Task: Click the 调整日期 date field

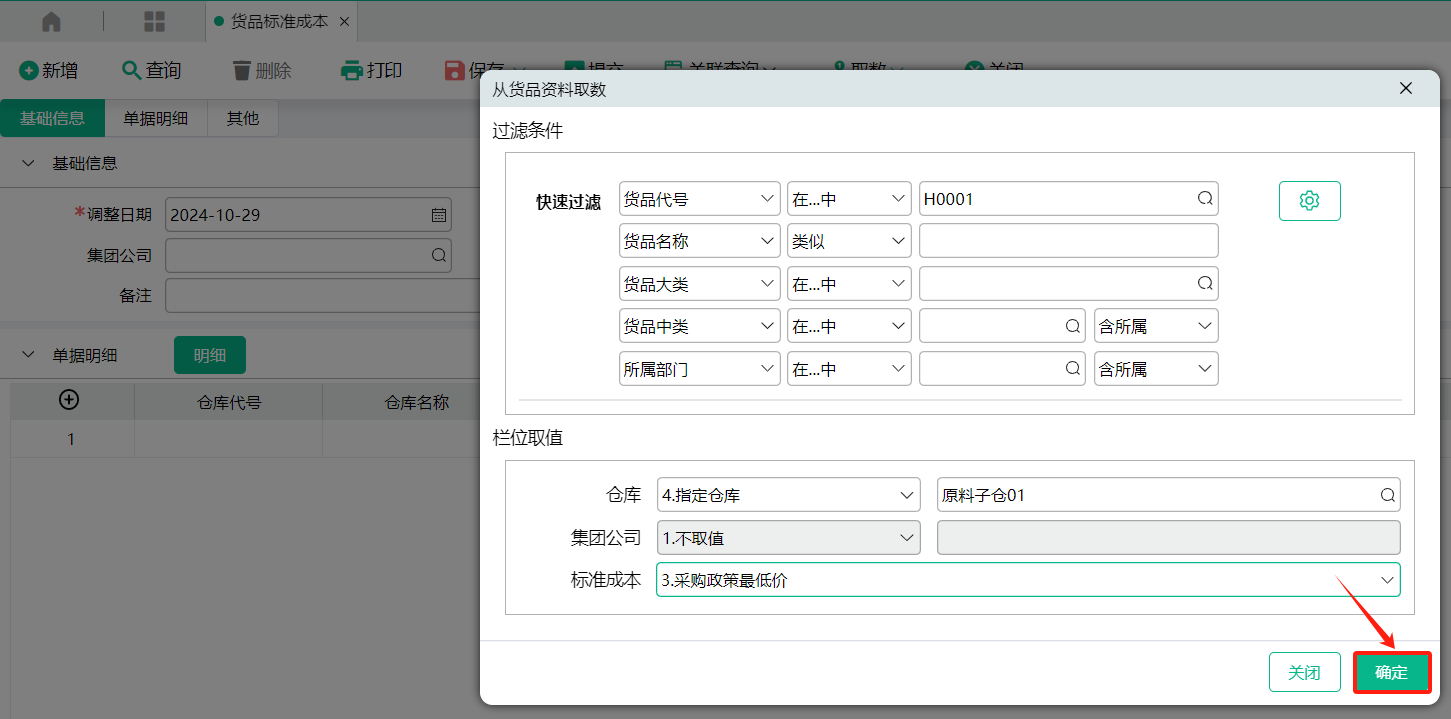Action: coord(308,214)
